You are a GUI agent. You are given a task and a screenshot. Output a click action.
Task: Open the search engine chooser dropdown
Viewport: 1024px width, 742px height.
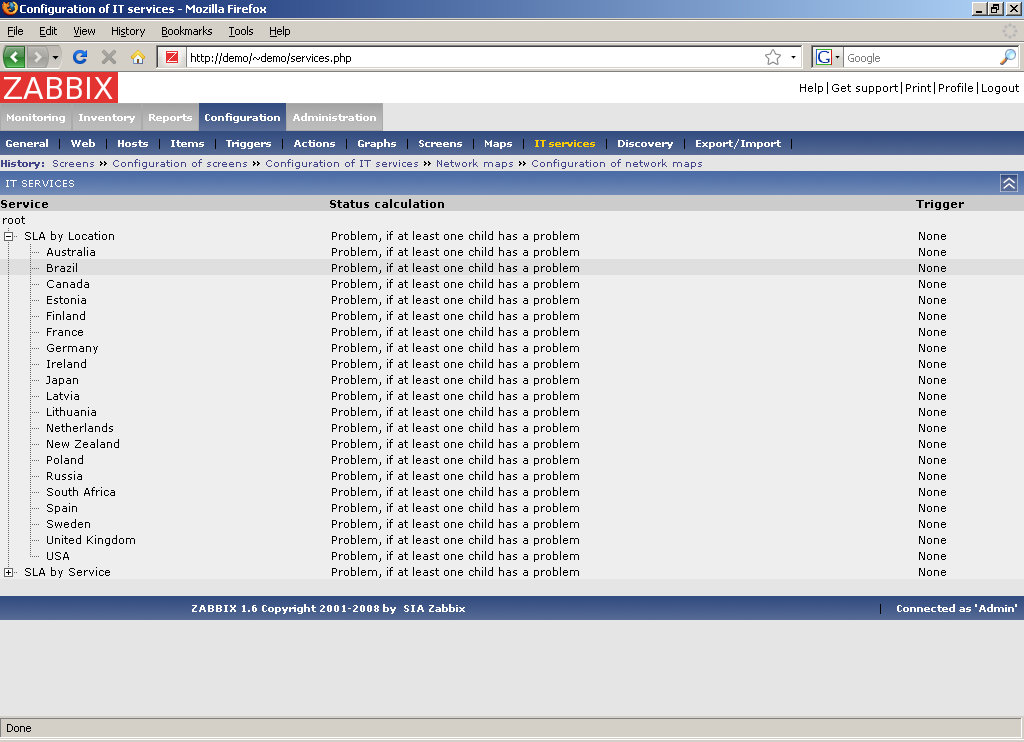[x=837, y=57]
